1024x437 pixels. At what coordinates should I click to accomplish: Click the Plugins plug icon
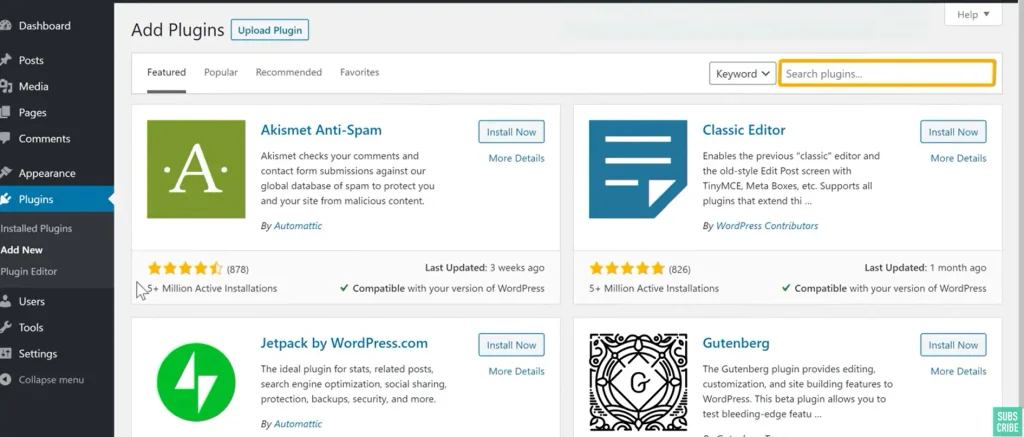tap(6, 199)
